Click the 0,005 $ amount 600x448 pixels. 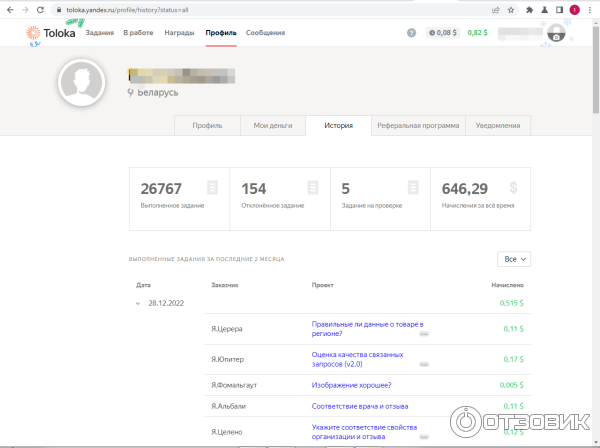pos(511,385)
